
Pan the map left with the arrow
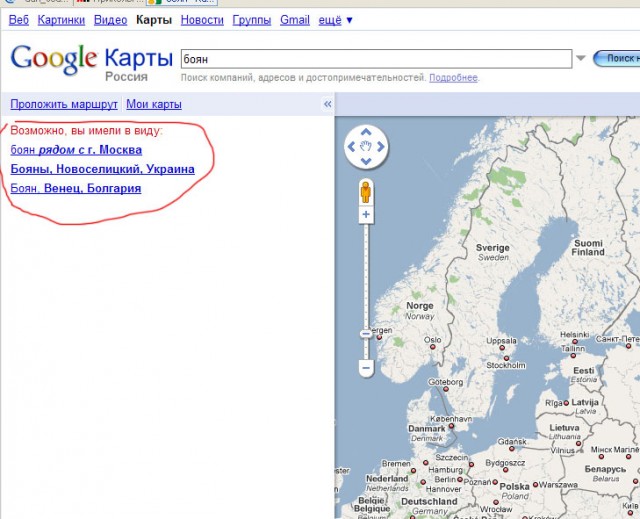[351, 146]
